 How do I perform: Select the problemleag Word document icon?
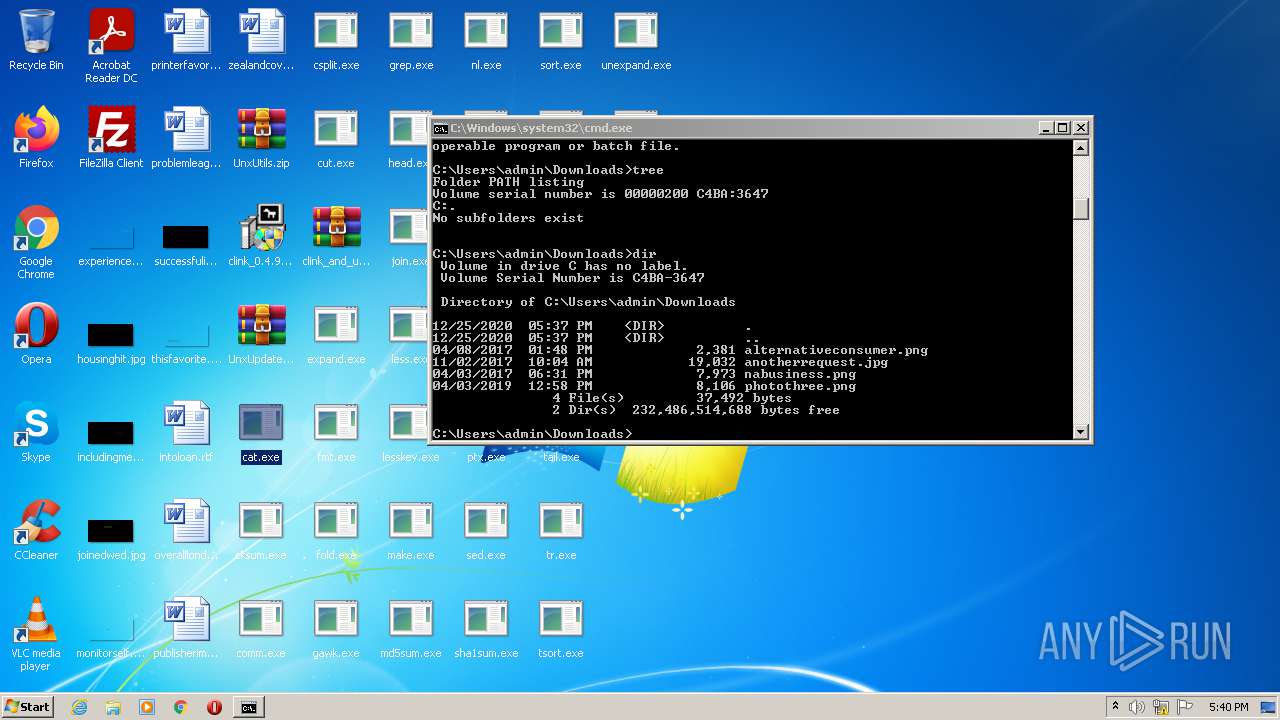click(x=186, y=138)
